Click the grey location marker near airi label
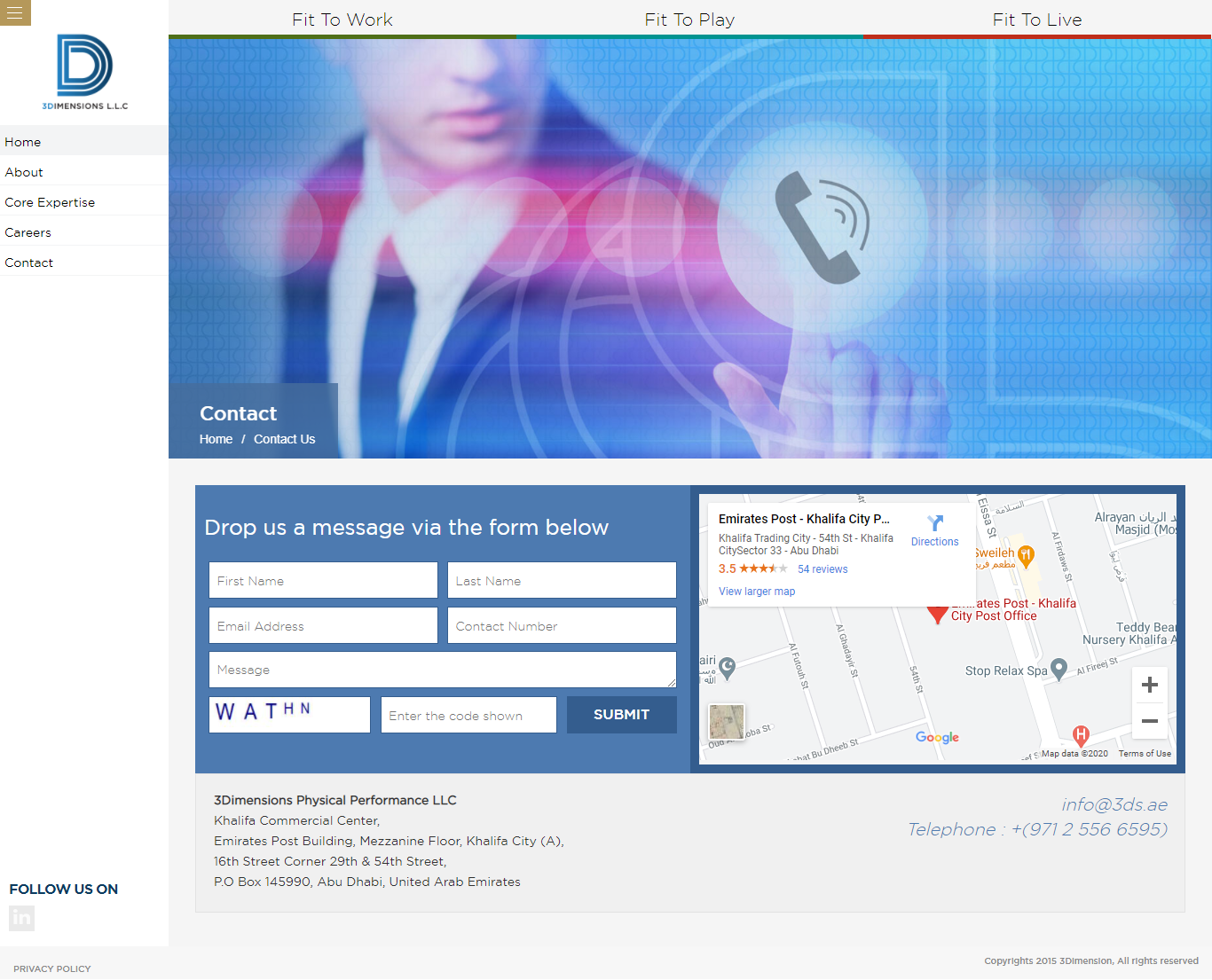This screenshot has width=1212, height=980. click(x=728, y=668)
